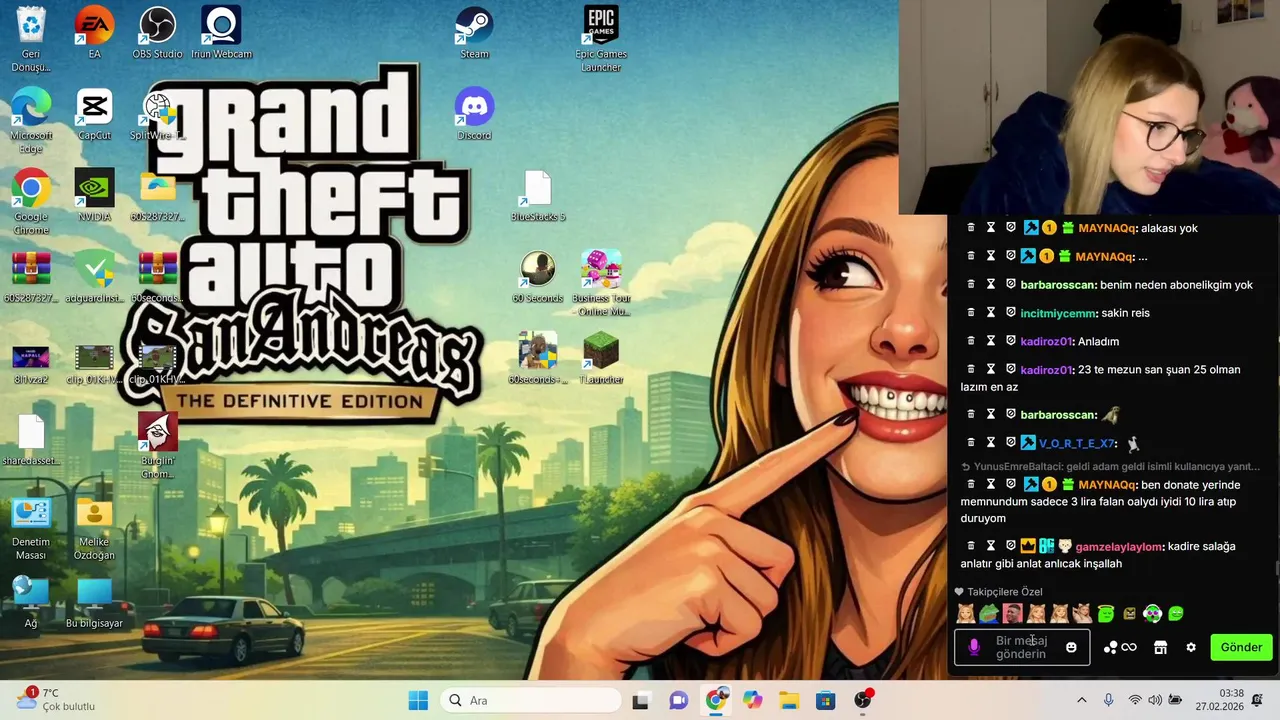Open the 60 Seconds game shortcut
Viewport: 1280px width, 720px height.
point(538,276)
